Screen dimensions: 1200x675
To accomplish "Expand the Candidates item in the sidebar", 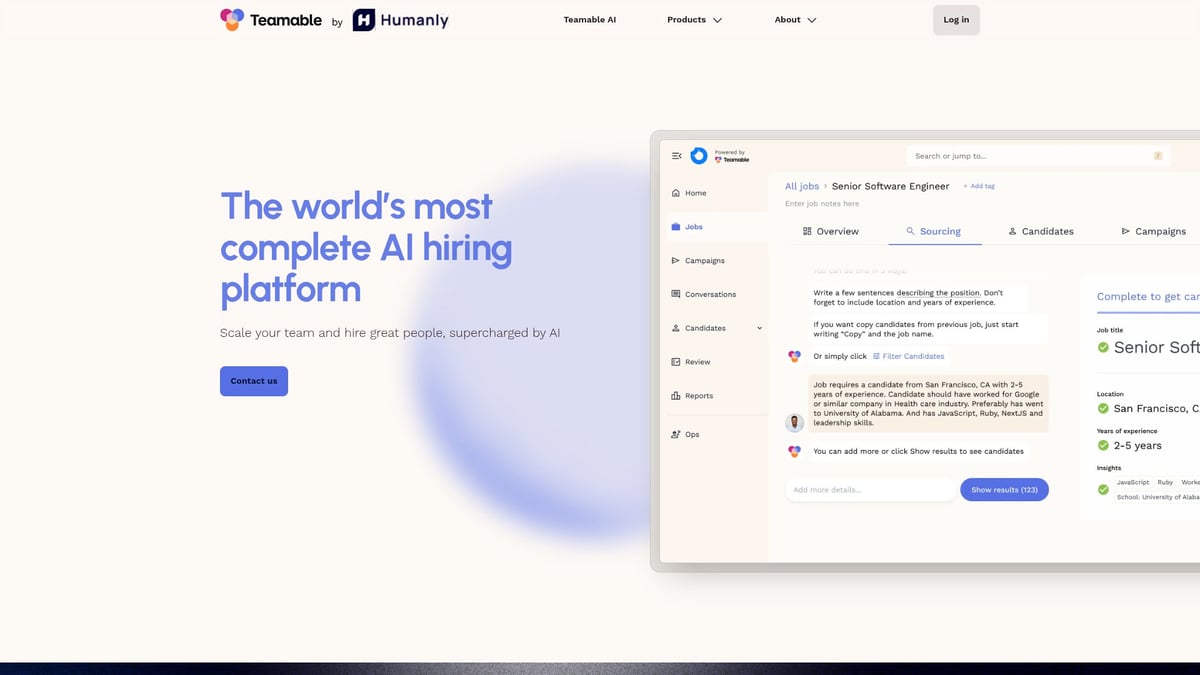I will click(x=758, y=328).
